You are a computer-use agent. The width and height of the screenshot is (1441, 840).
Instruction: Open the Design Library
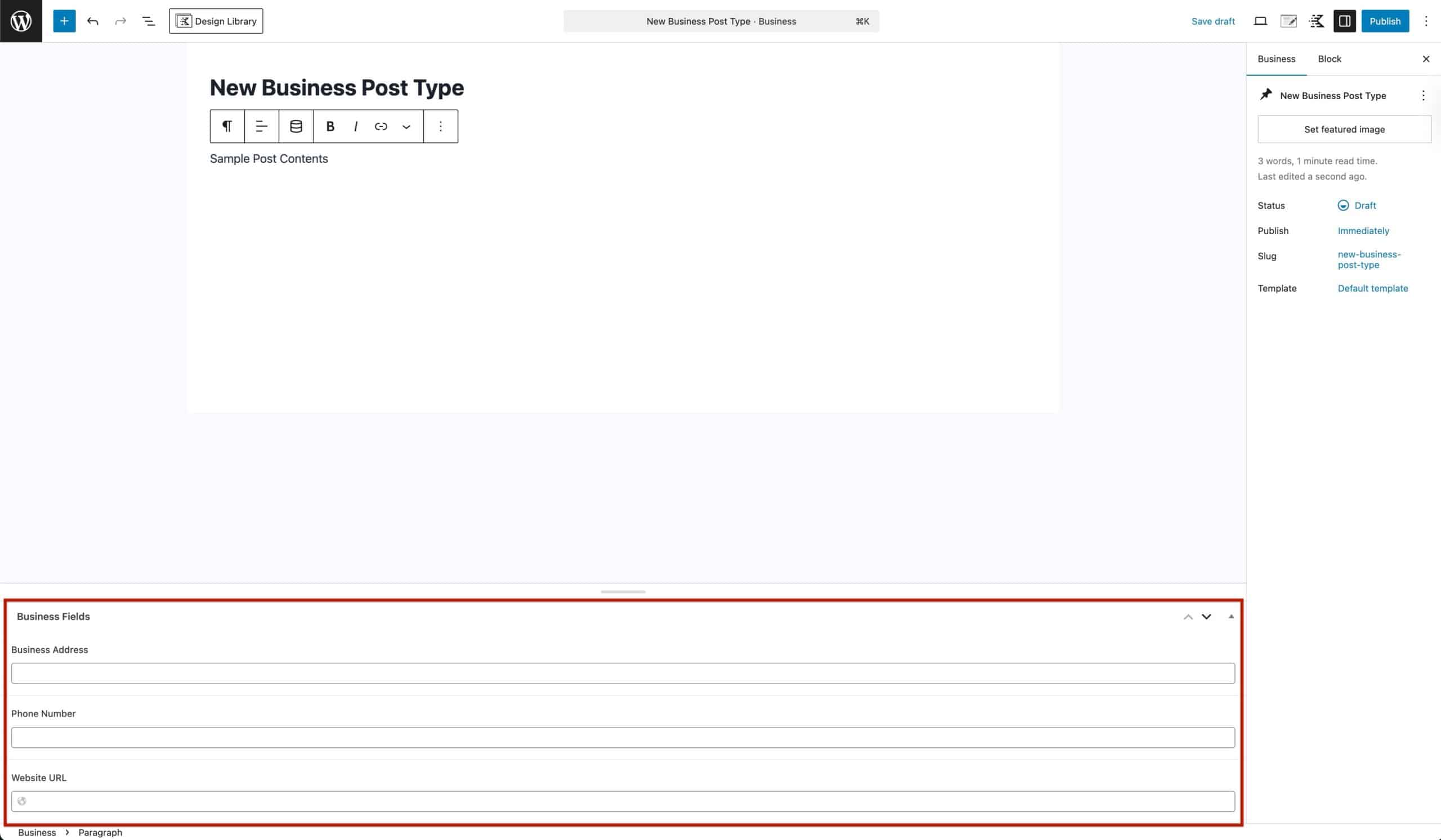tap(216, 21)
